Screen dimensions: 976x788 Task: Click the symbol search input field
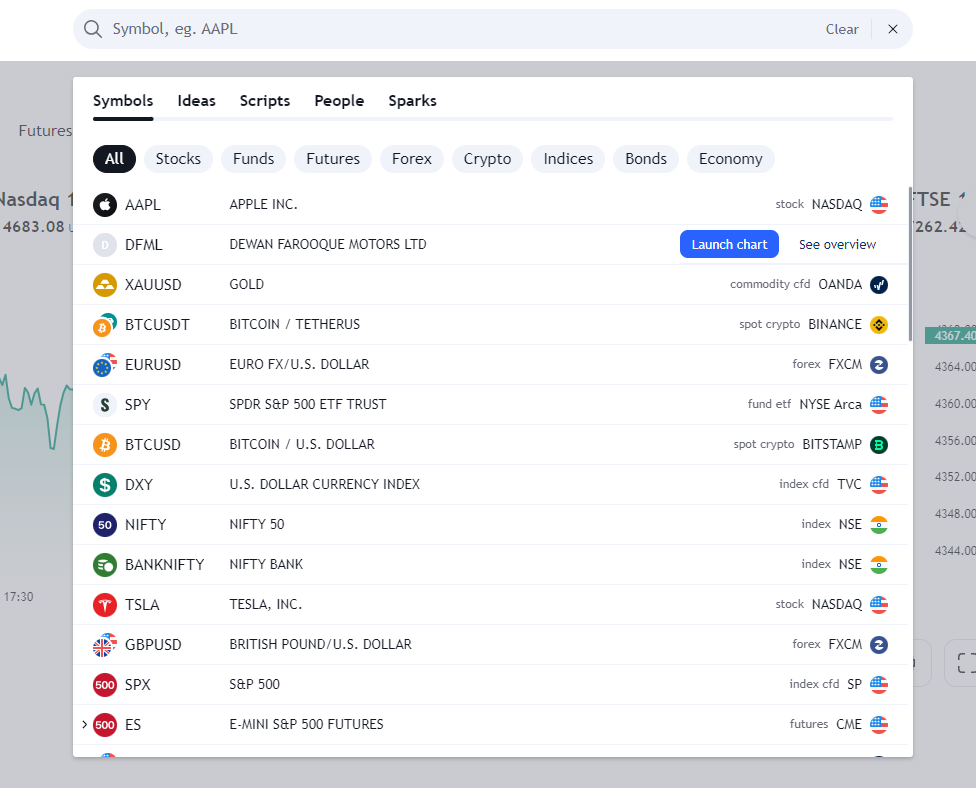click(461, 29)
